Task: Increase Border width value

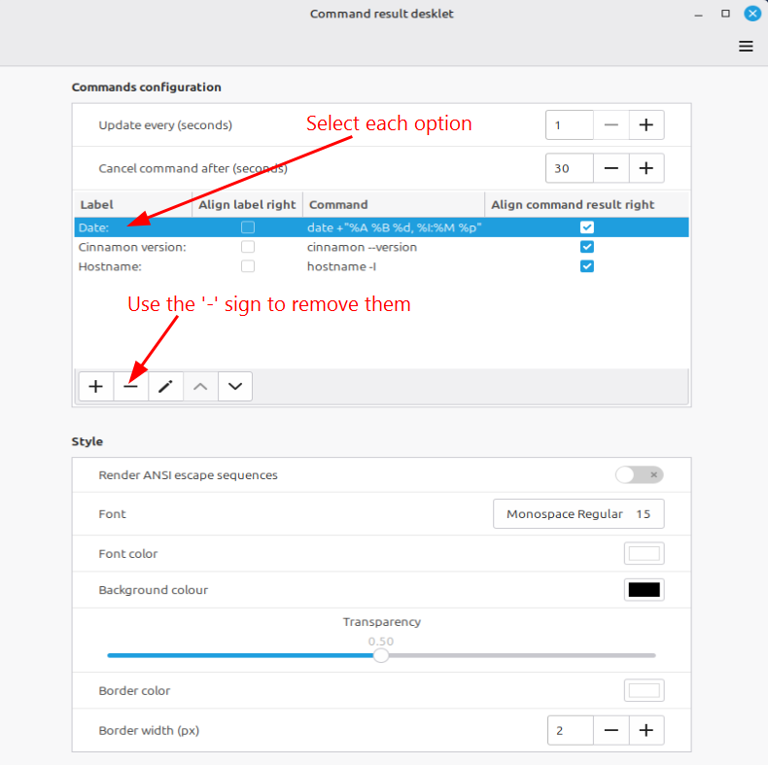Action: (x=646, y=730)
